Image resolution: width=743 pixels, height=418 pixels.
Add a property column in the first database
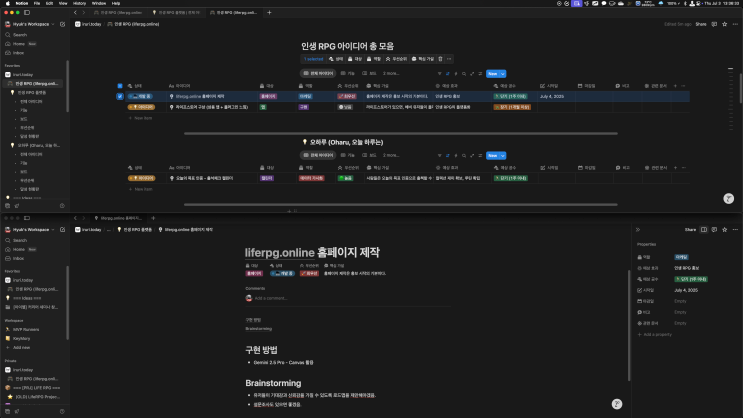tap(675, 86)
